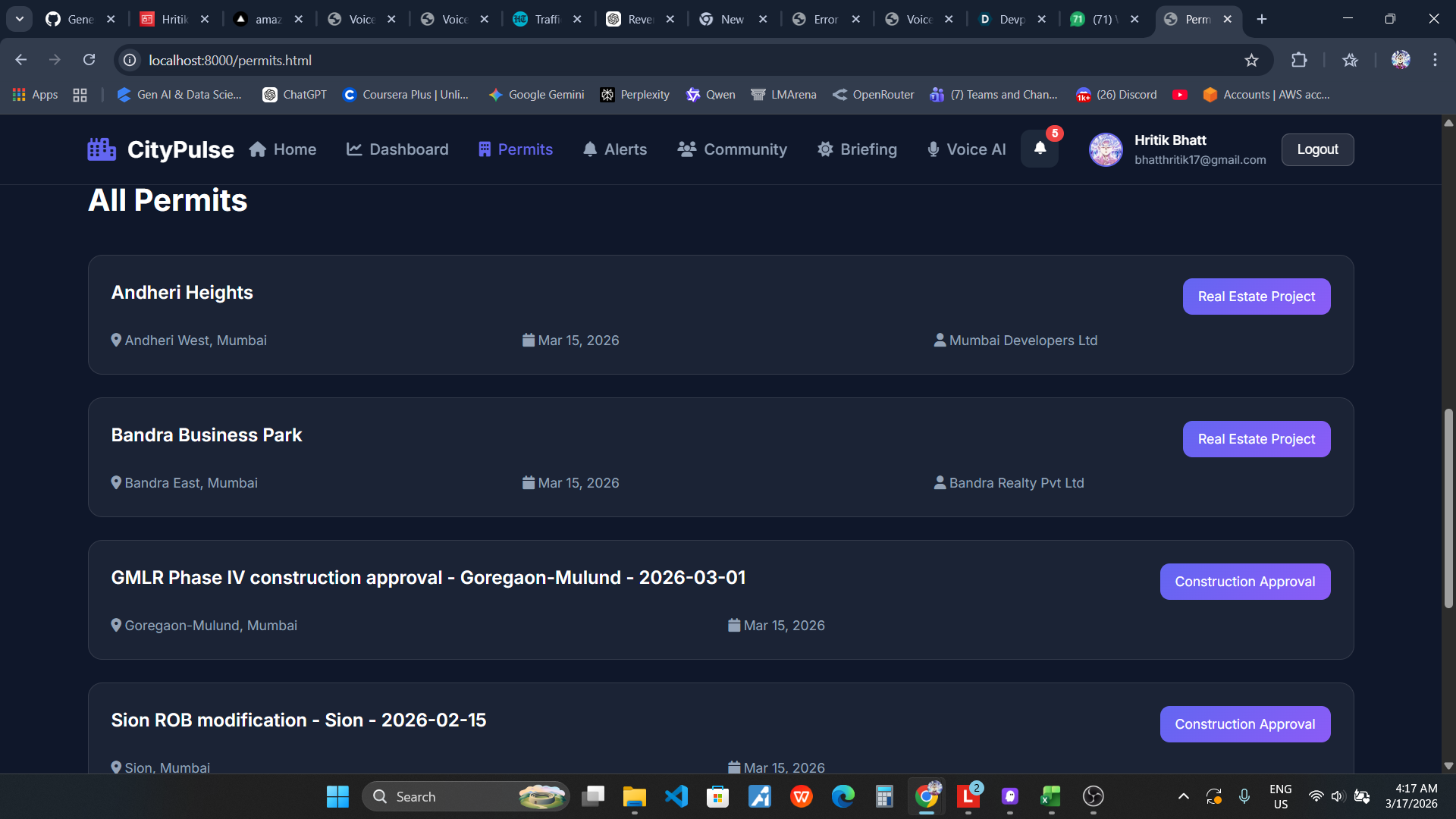Expand the system tray hidden icons chevron
The image size is (1456, 819).
(1183, 796)
